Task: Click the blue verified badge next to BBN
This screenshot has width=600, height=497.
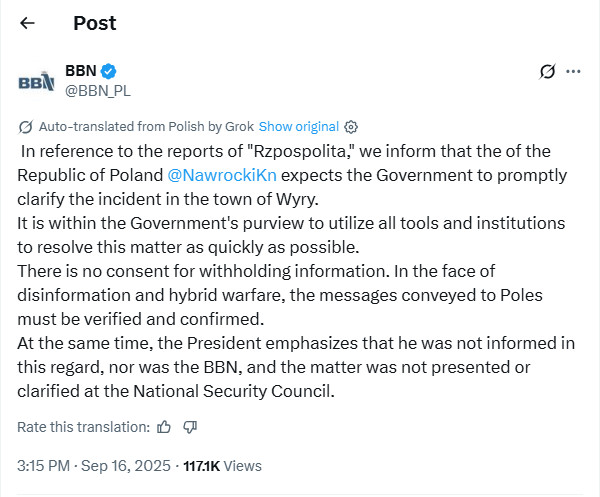Action: click(110, 71)
